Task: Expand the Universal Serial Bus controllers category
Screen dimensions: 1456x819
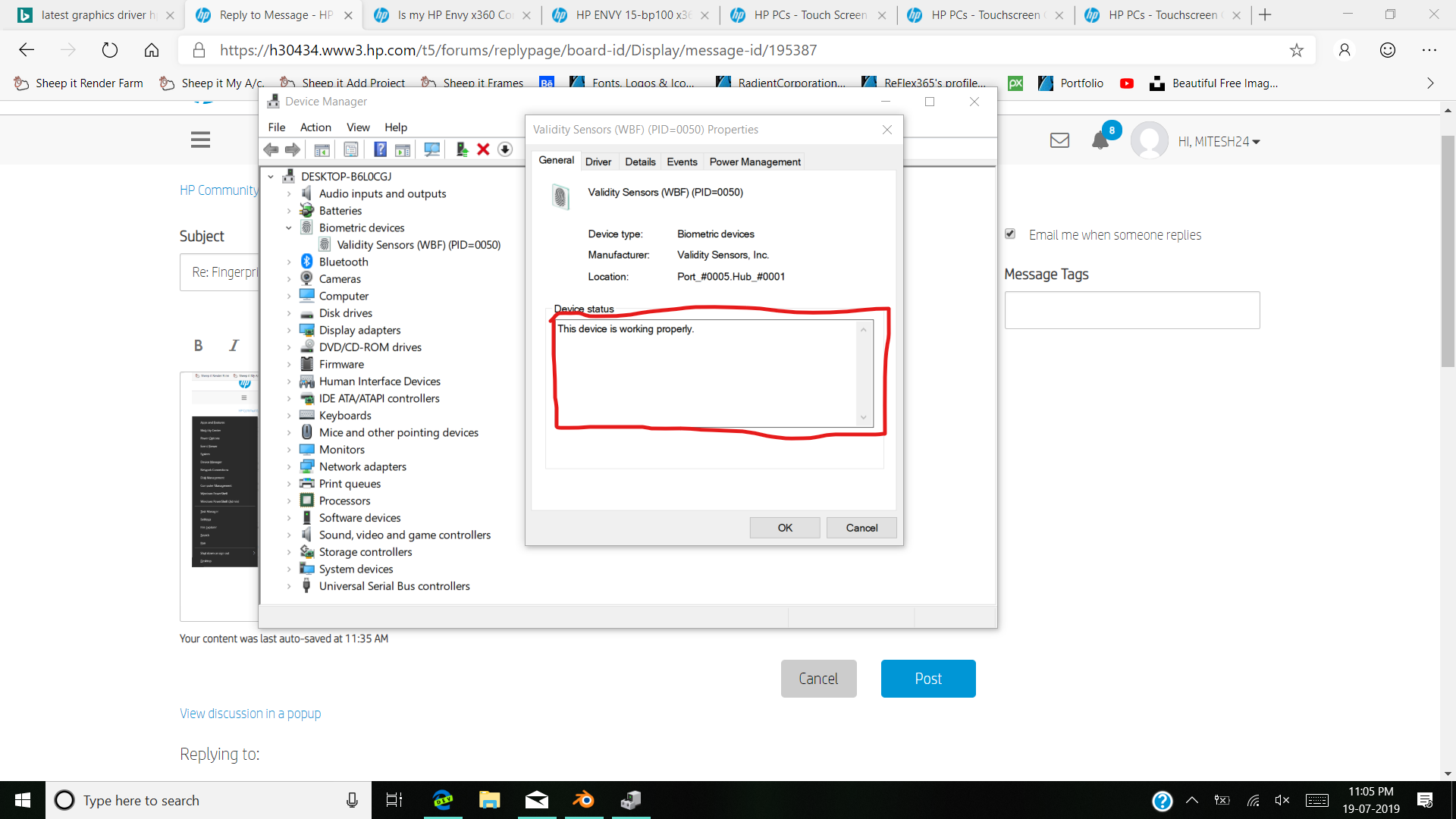Action: (x=289, y=585)
